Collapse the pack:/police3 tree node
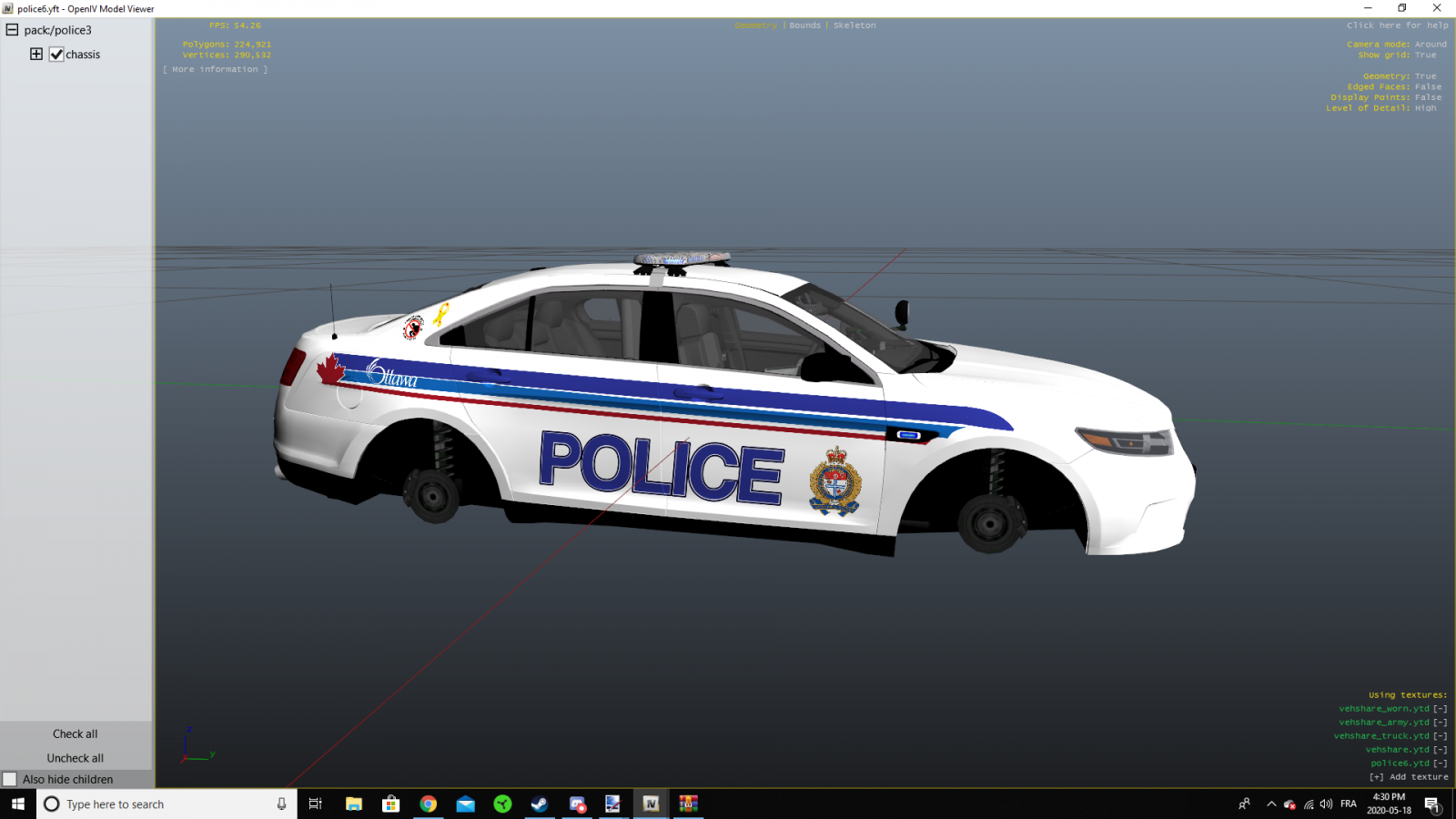 tap(12, 30)
